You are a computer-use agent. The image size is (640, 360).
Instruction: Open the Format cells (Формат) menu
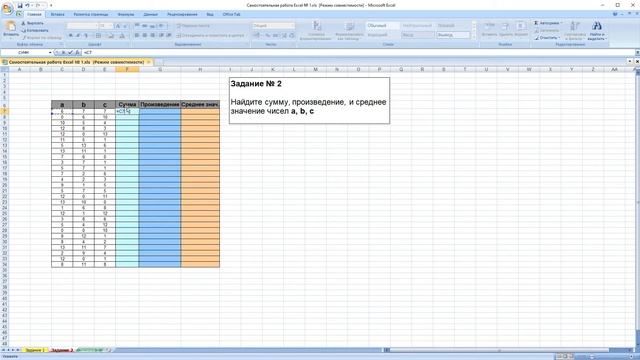(521, 29)
